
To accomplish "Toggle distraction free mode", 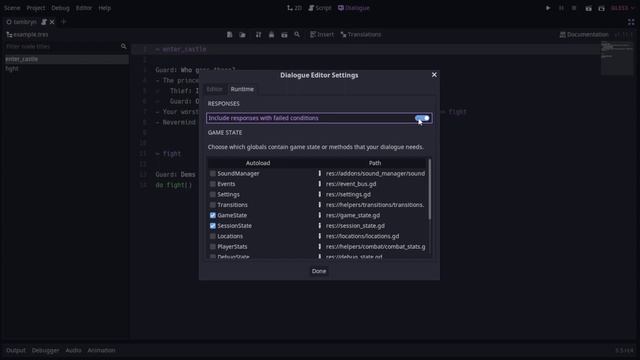I will [x=631, y=22].
